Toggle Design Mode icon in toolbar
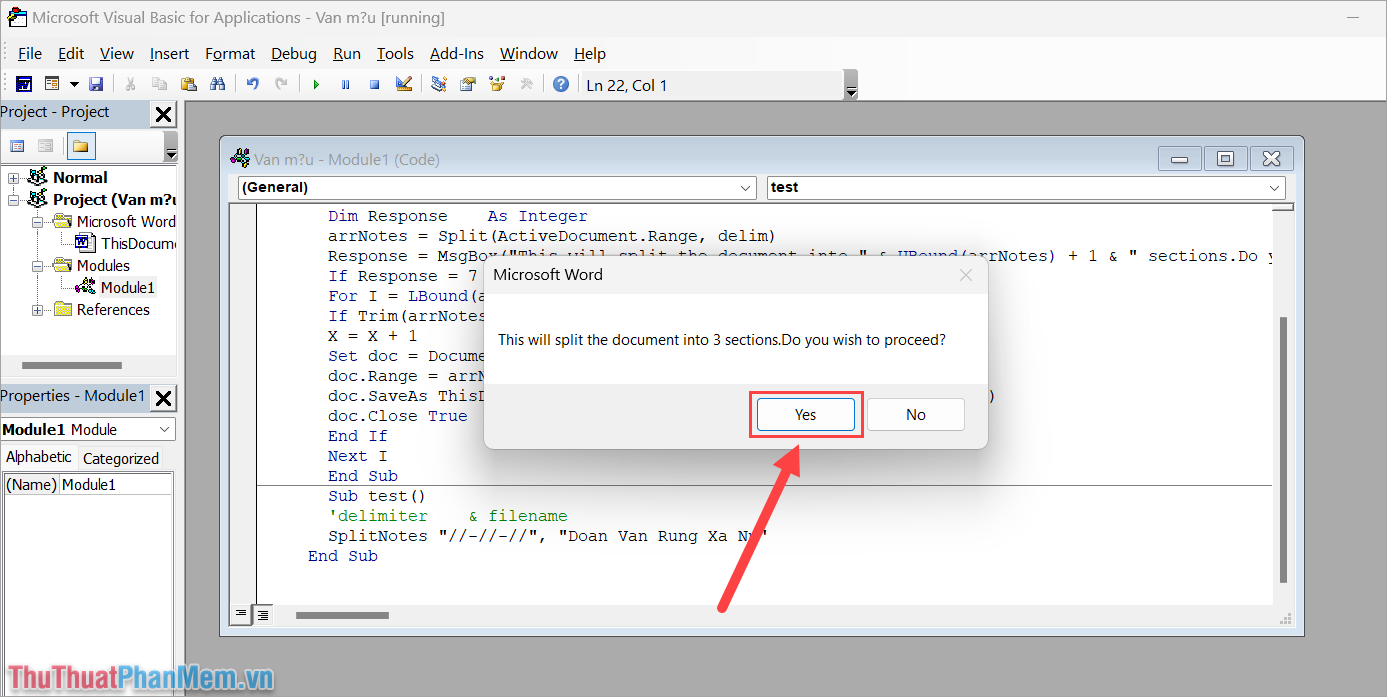The width and height of the screenshot is (1387, 697). point(403,85)
